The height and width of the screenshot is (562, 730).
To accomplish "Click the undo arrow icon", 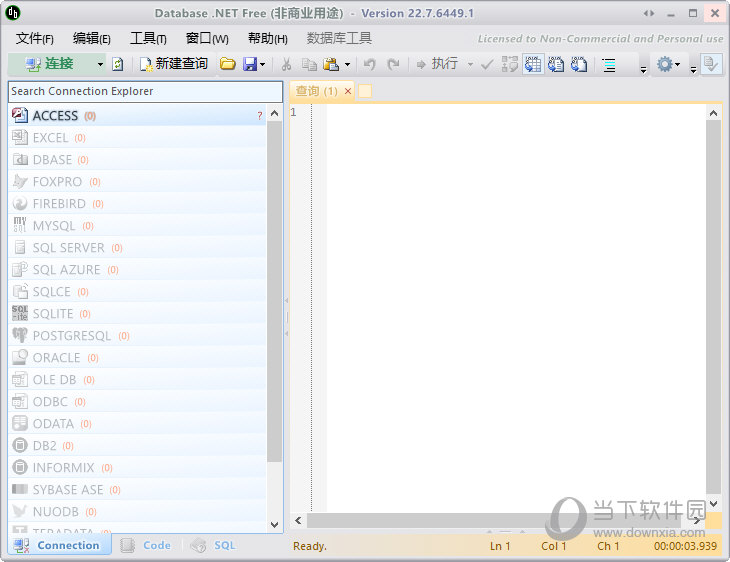I will (370, 64).
